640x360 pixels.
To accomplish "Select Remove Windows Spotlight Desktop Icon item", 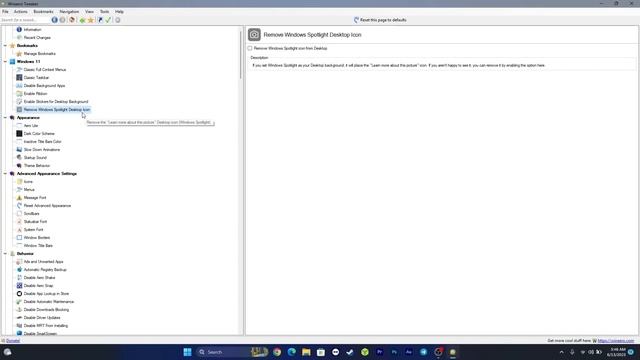I will [57, 110].
